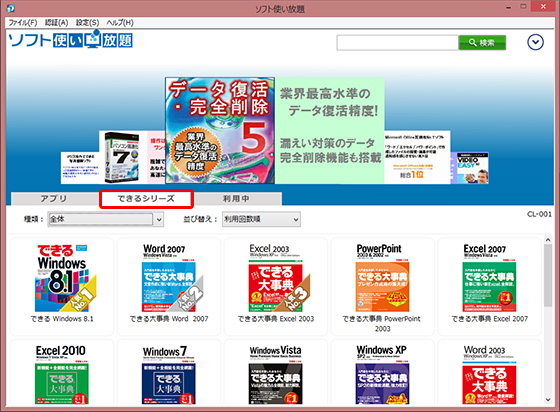Click the caption できる大事典 Excel 2003
560x412 pixels.
(276, 319)
